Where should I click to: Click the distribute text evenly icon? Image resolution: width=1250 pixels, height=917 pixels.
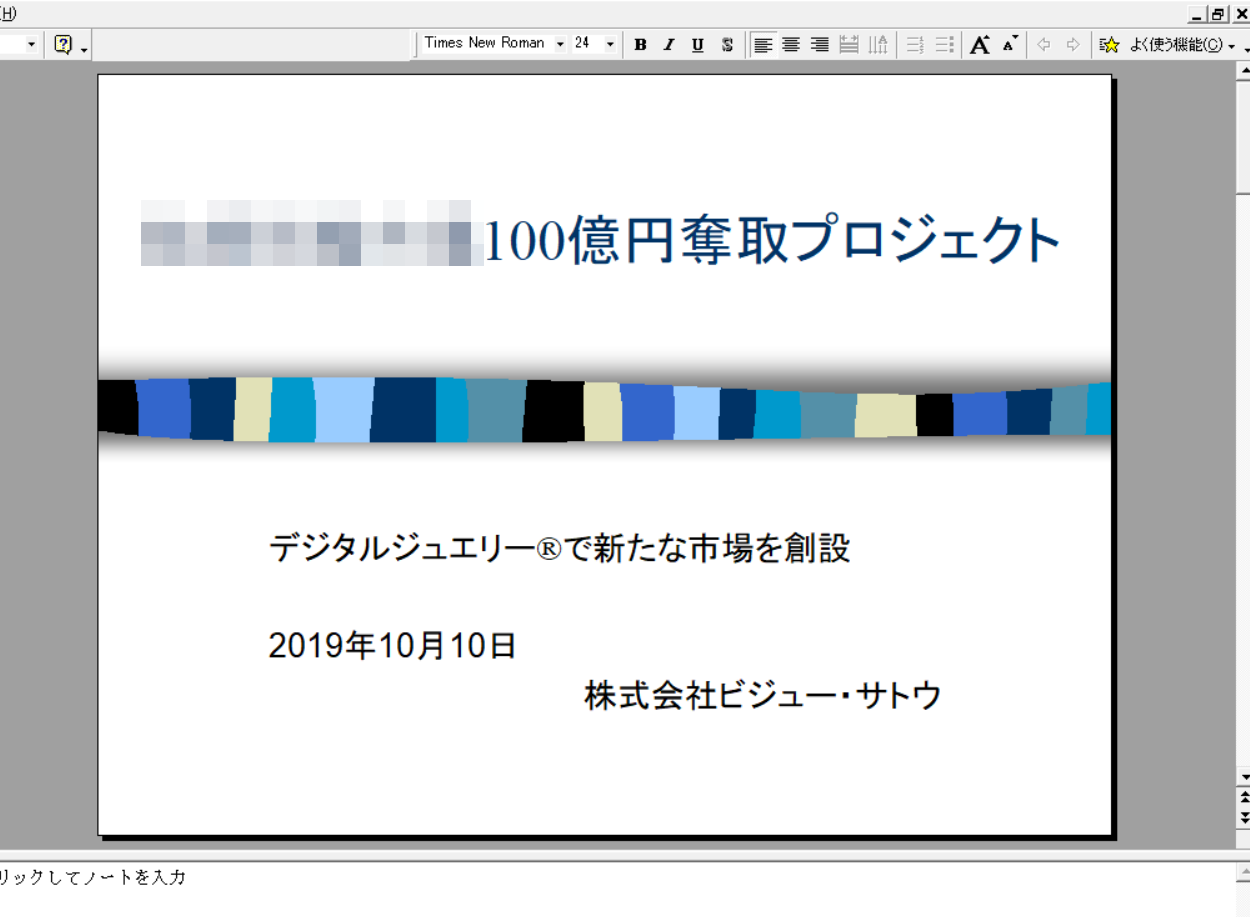pos(849,45)
